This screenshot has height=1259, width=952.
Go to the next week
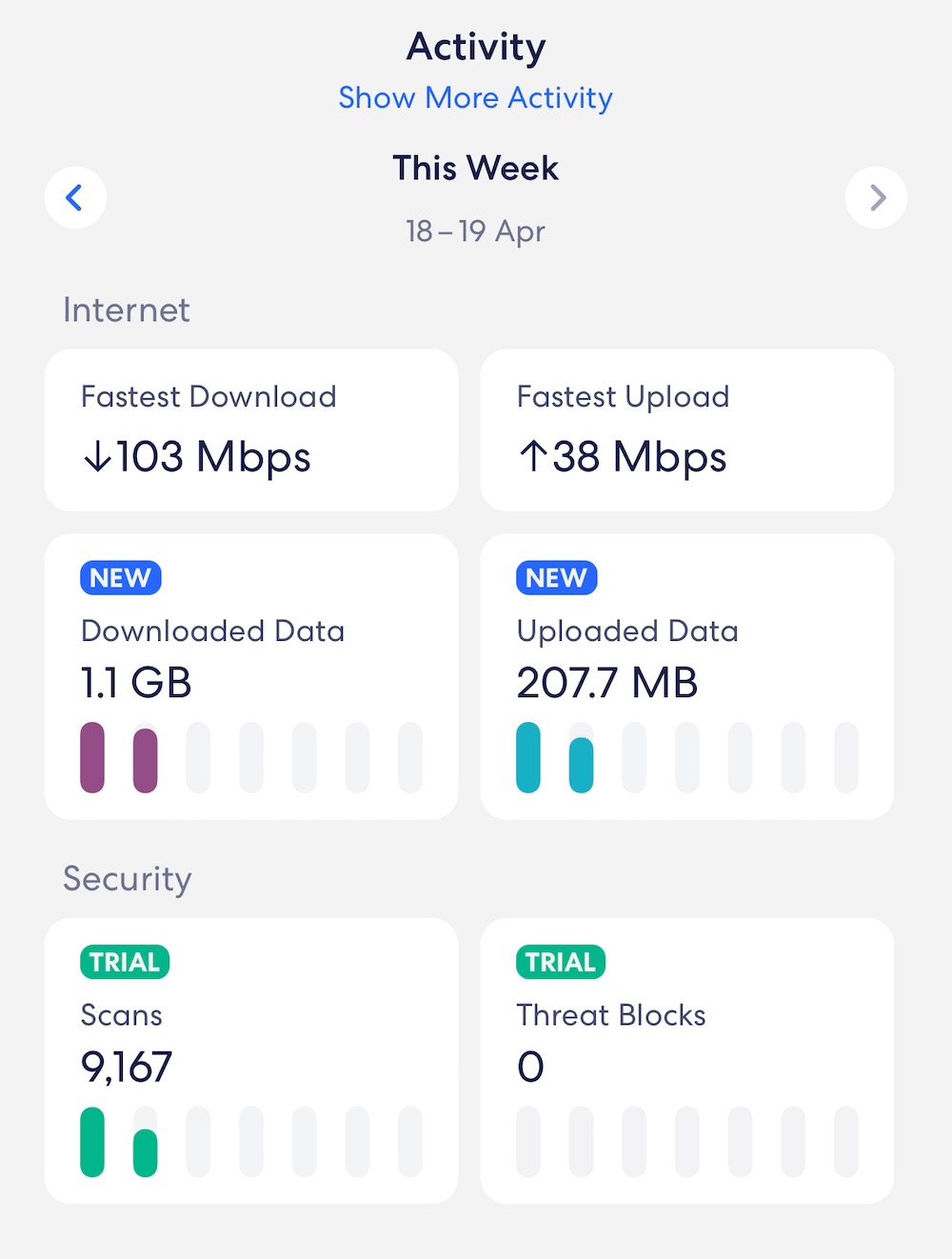point(876,198)
